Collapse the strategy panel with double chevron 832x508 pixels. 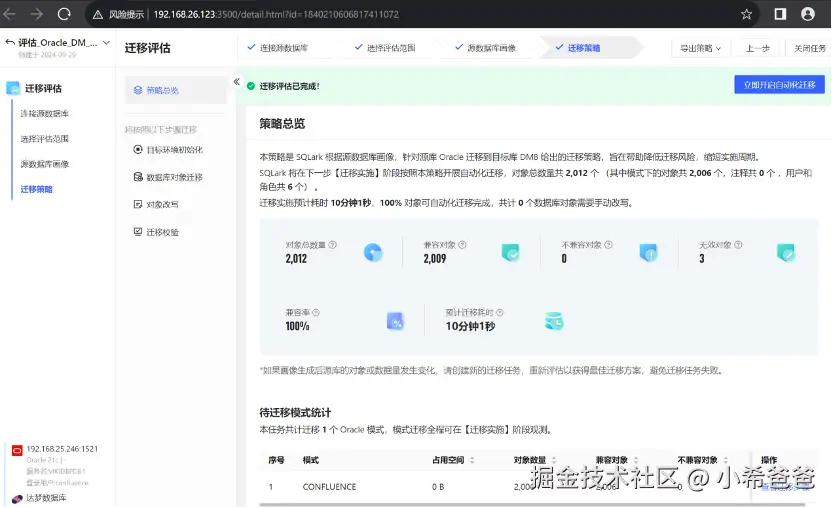[237, 82]
